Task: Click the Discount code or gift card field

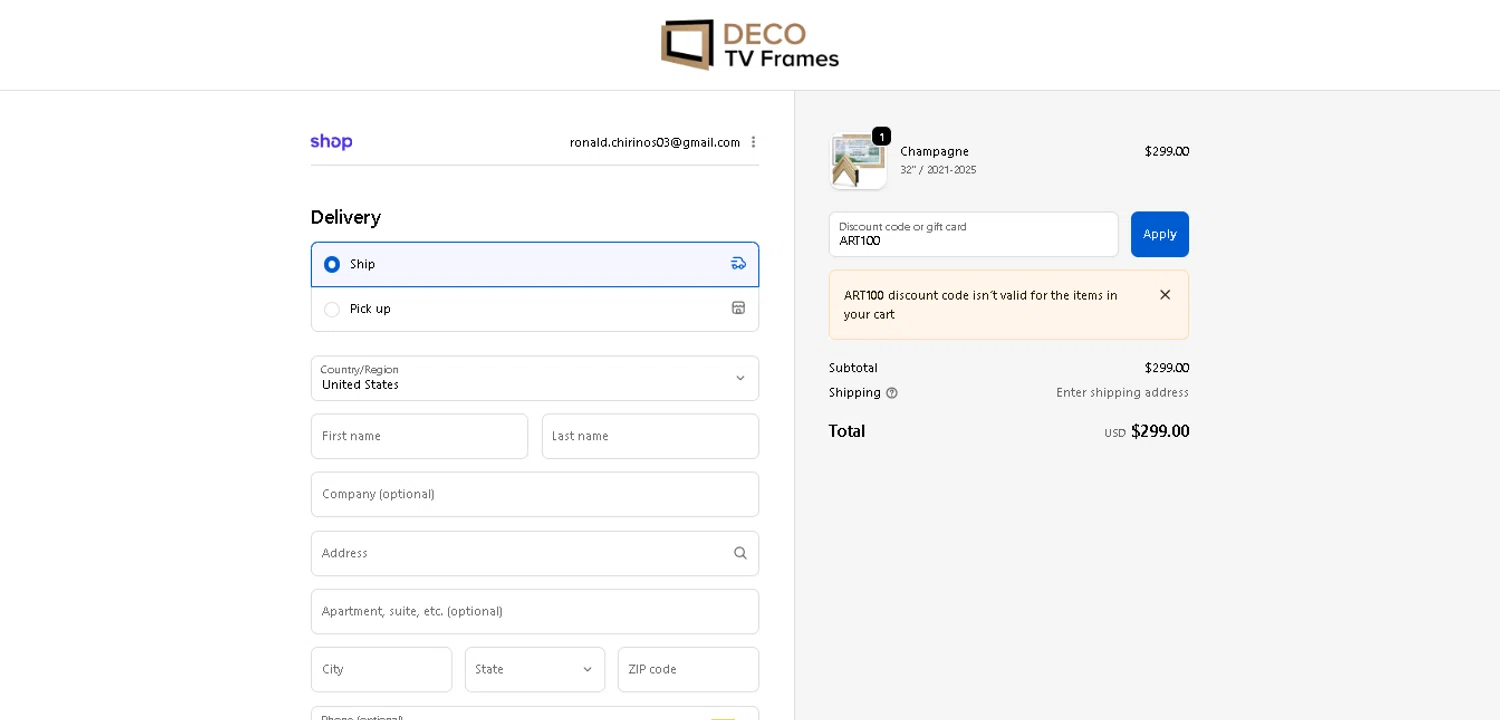Action: pos(972,235)
